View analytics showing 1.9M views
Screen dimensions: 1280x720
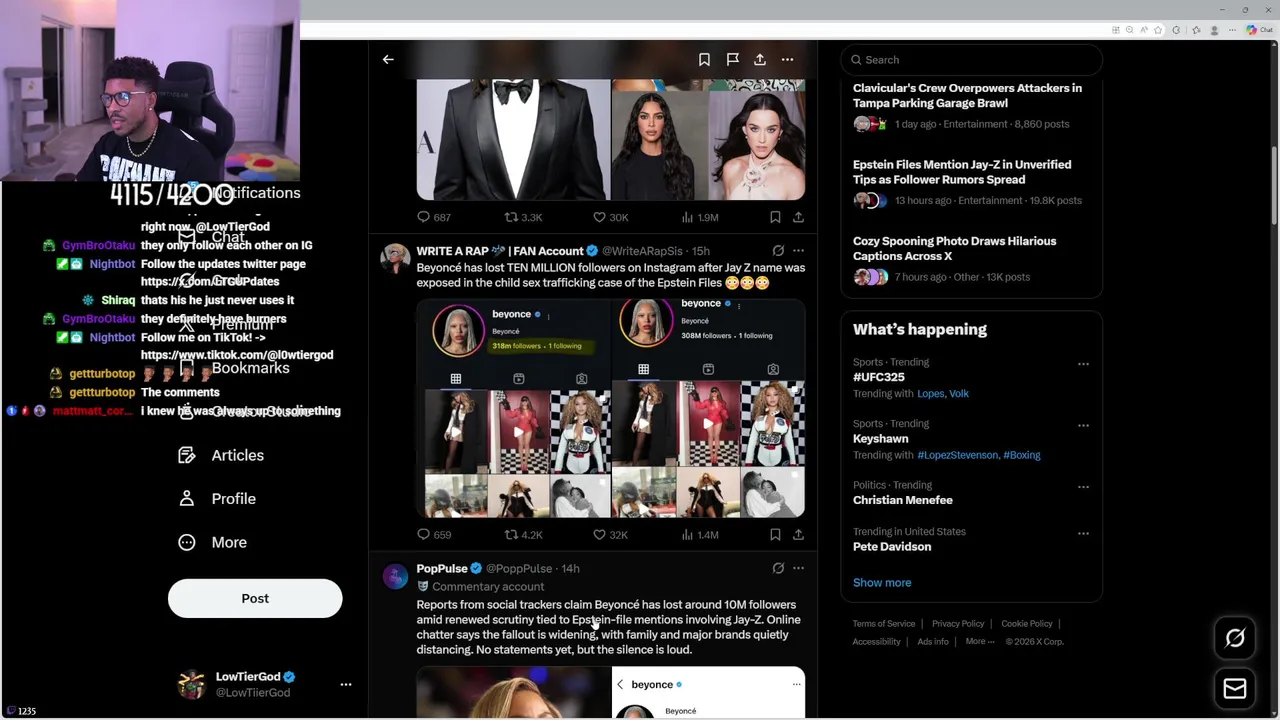(700, 217)
